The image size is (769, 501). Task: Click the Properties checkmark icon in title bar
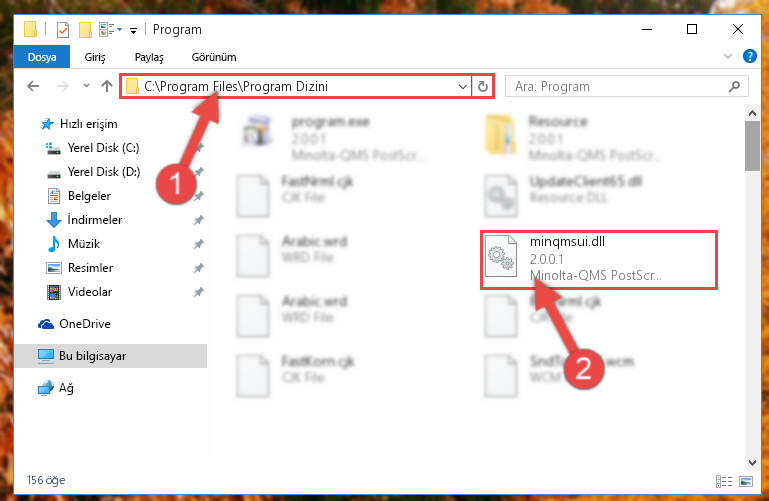[63, 30]
